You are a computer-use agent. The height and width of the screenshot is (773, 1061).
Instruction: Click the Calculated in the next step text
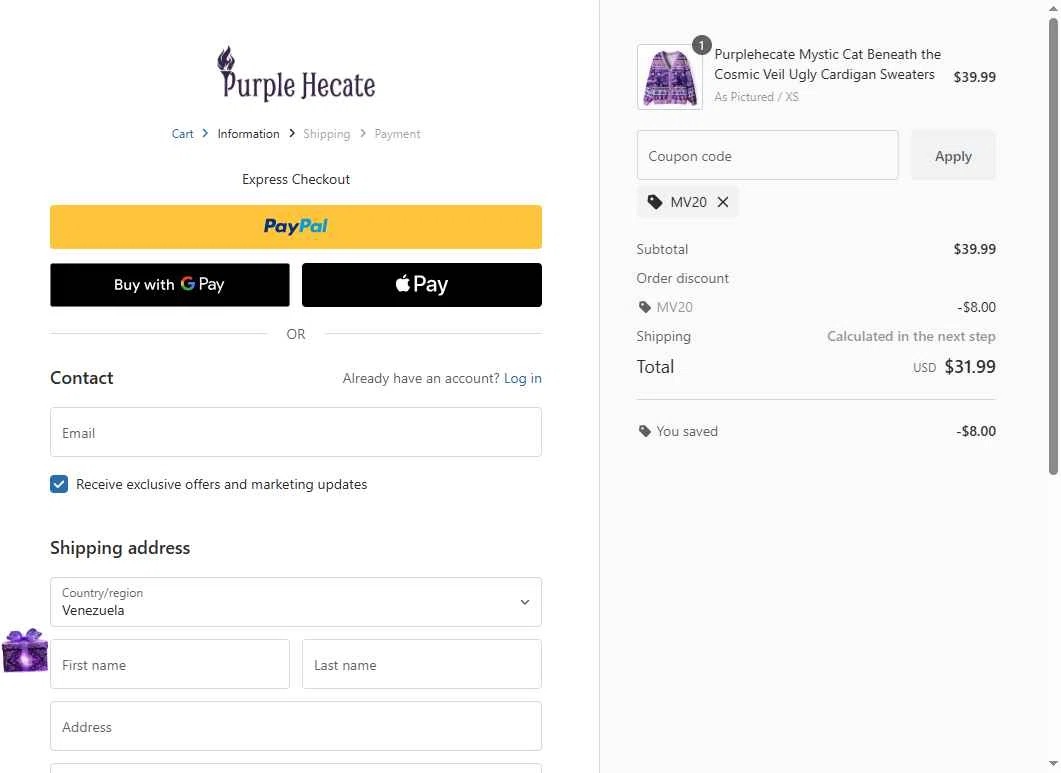(x=911, y=336)
